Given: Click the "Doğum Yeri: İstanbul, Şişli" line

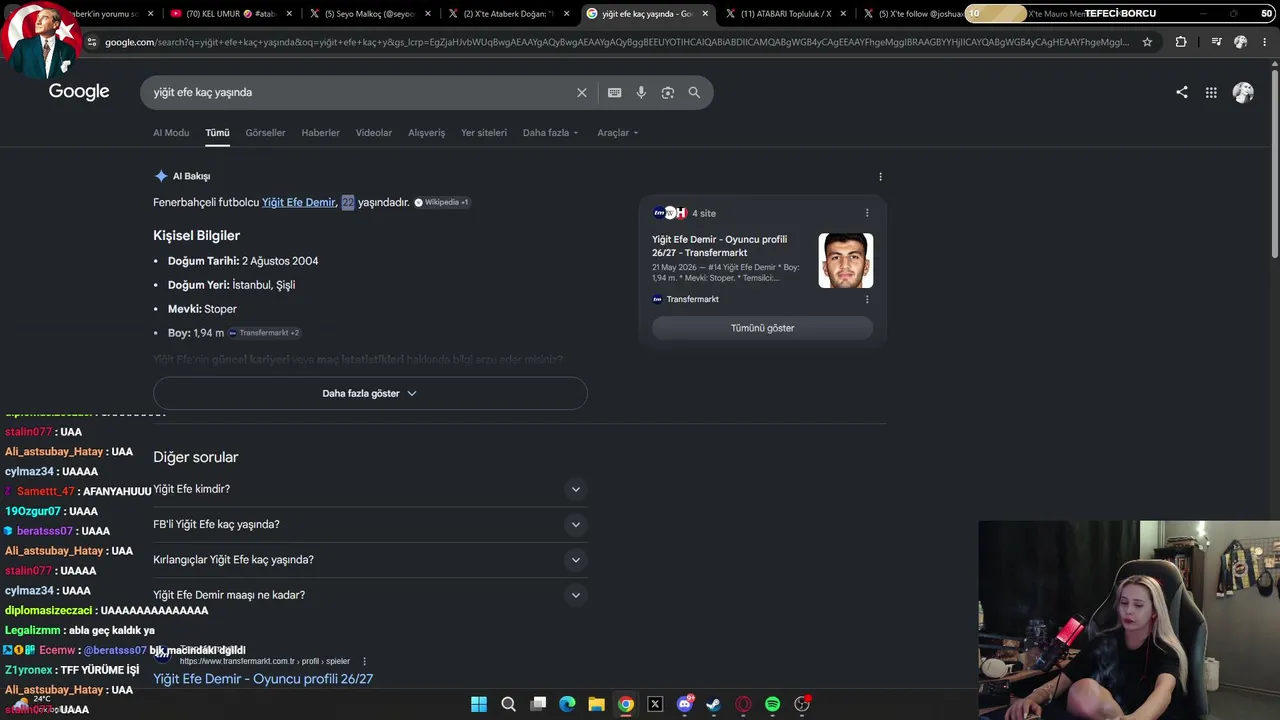Looking at the screenshot, I should tap(231, 285).
